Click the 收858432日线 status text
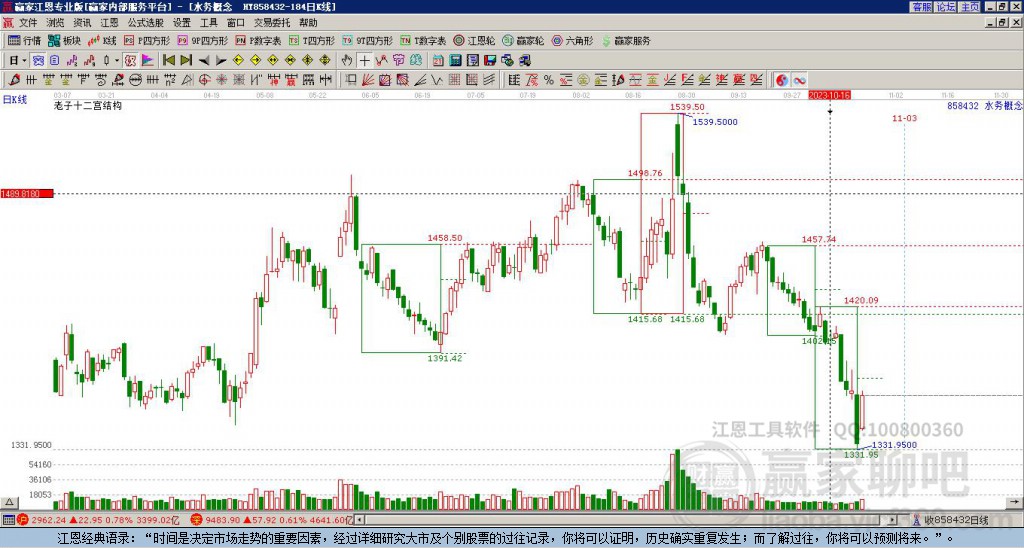 (957, 520)
